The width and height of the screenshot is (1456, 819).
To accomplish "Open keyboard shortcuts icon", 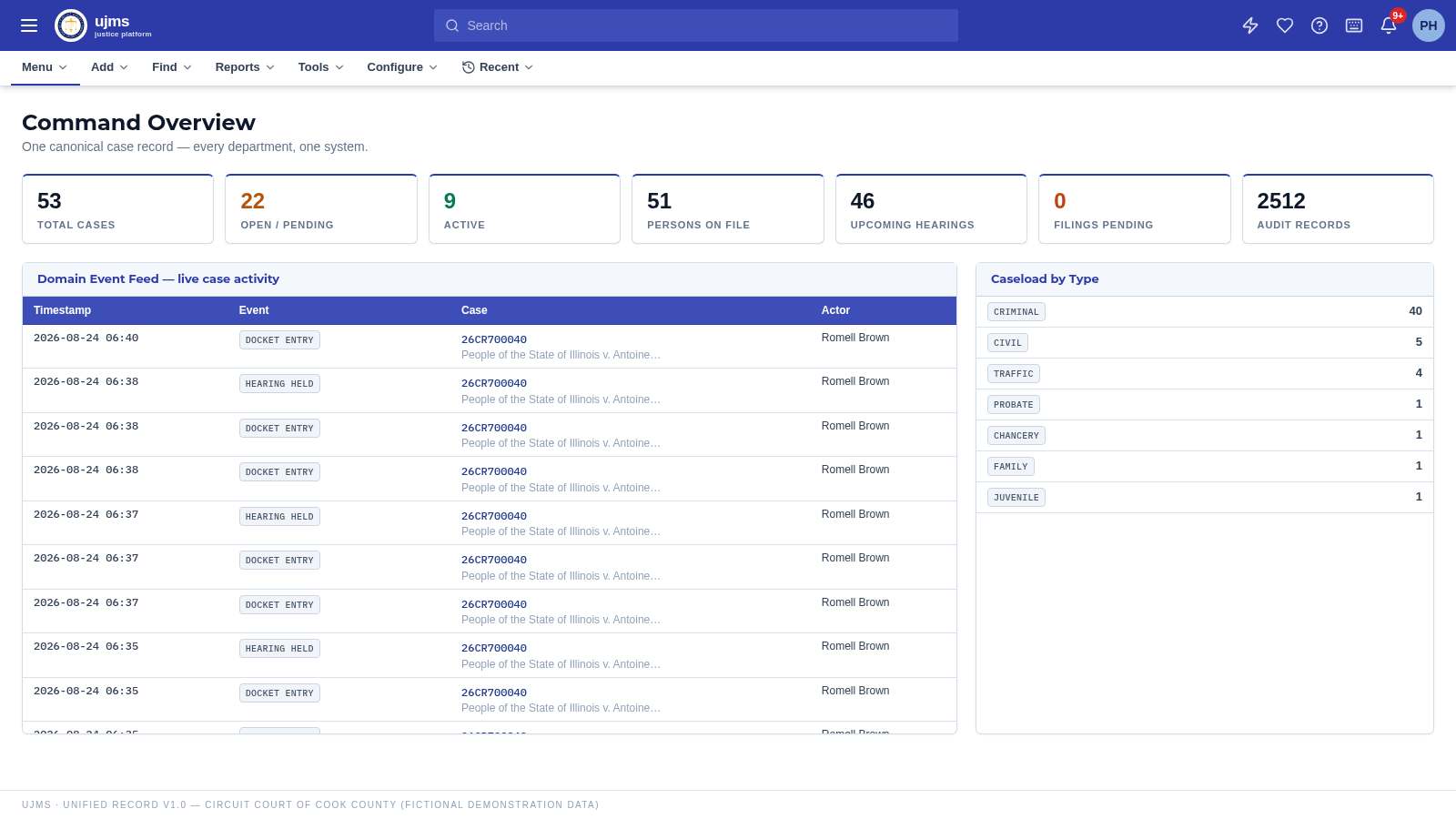I will pos(1354,25).
